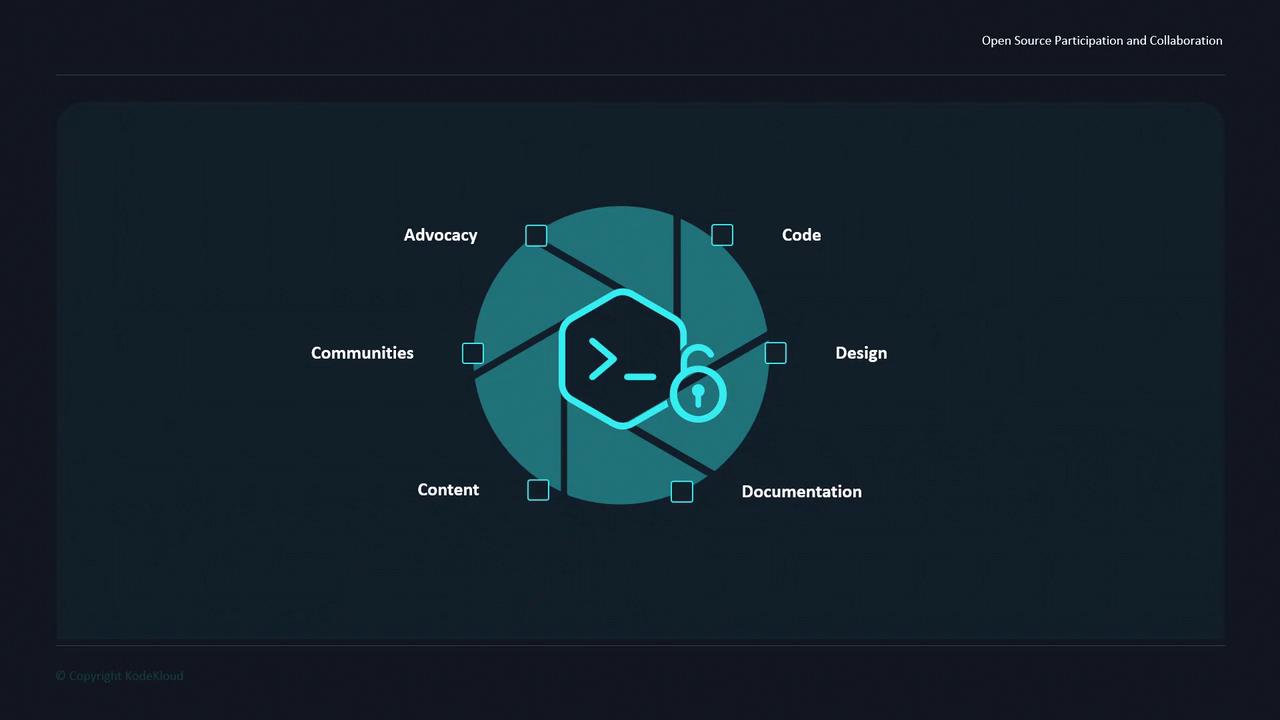The width and height of the screenshot is (1280, 720).
Task: Enable the Documentation checkbox
Action: coord(682,491)
